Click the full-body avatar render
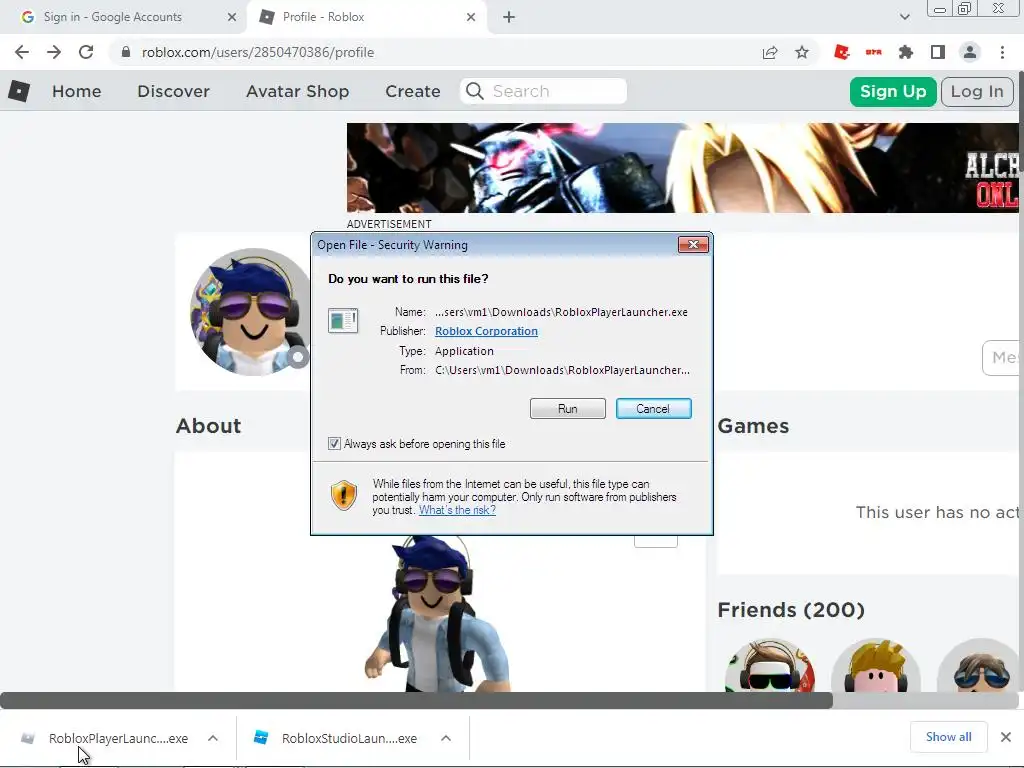The image size is (1024, 768). coord(436,614)
